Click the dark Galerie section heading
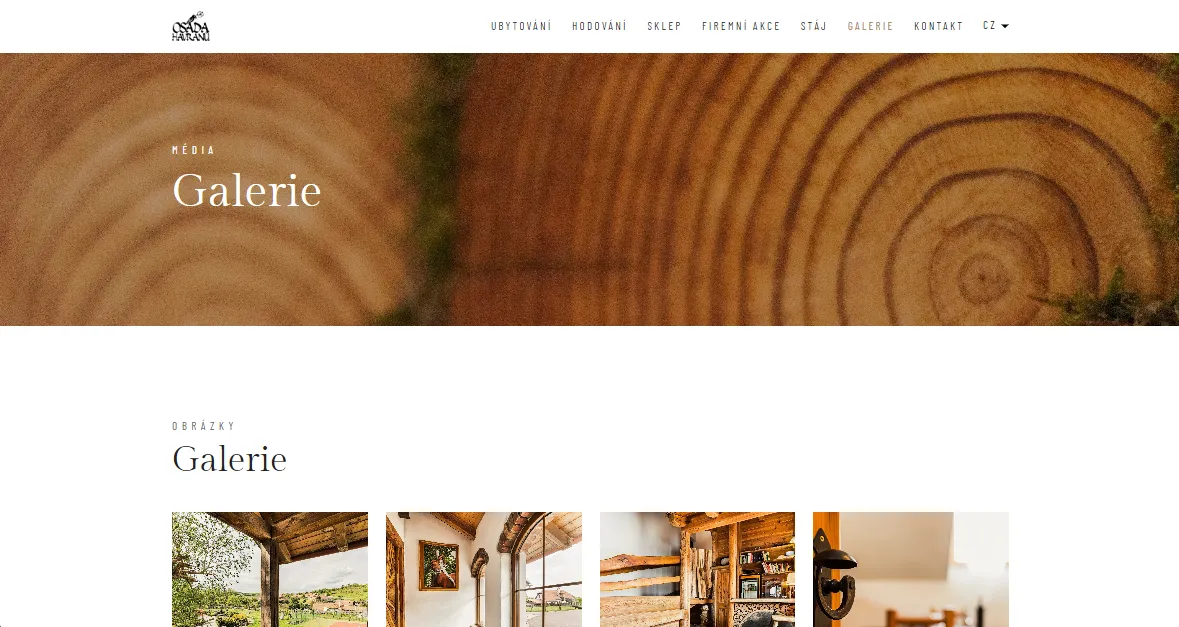The height and width of the screenshot is (627, 1179). pos(229,459)
